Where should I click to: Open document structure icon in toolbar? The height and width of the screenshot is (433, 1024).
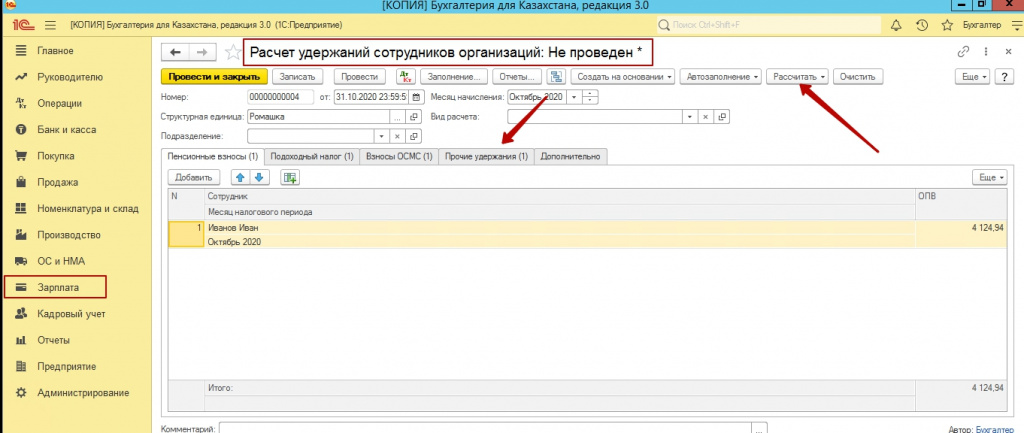pyautogui.click(x=557, y=76)
